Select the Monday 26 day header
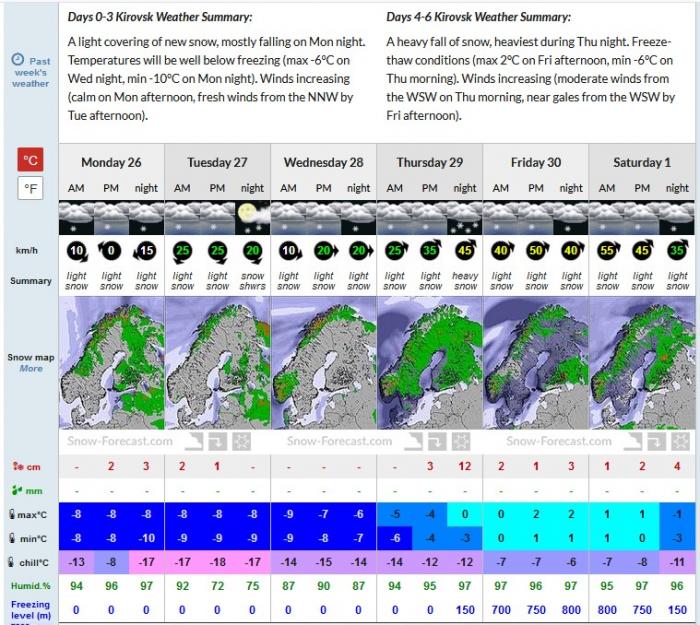This screenshot has width=700, height=625. pos(111,162)
